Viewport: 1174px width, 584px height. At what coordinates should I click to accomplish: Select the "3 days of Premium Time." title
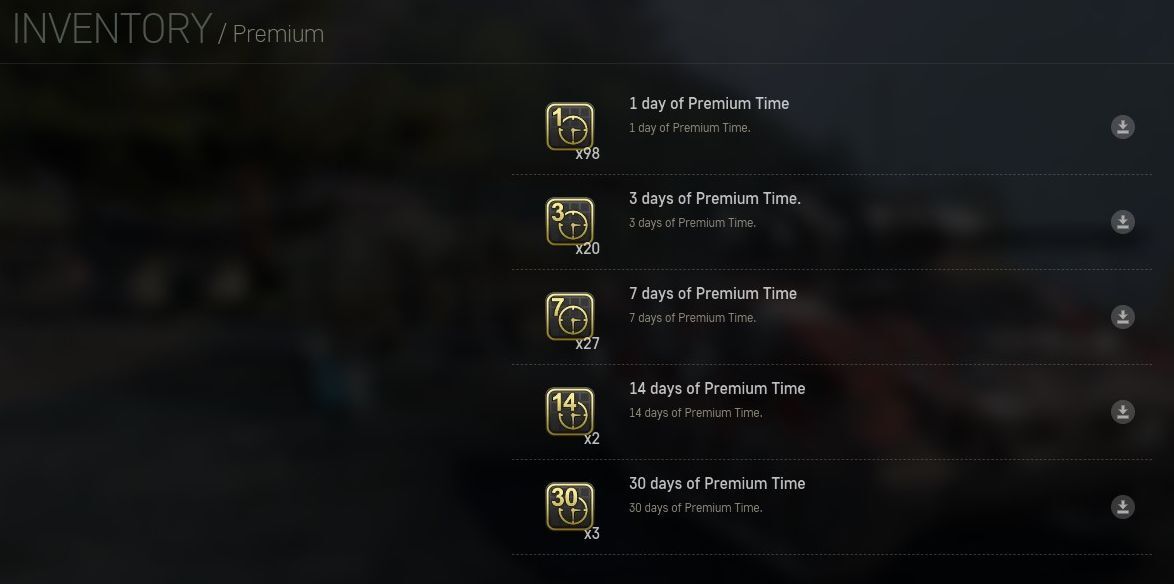pyautogui.click(x=715, y=199)
